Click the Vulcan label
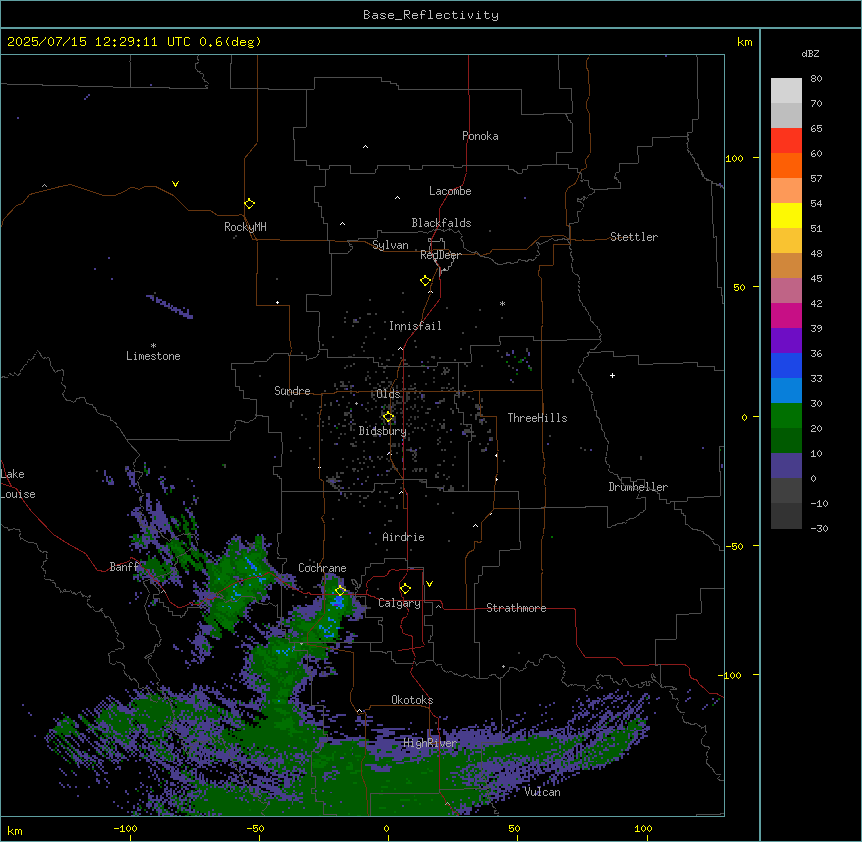The height and width of the screenshot is (842, 862). (x=543, y=792)
